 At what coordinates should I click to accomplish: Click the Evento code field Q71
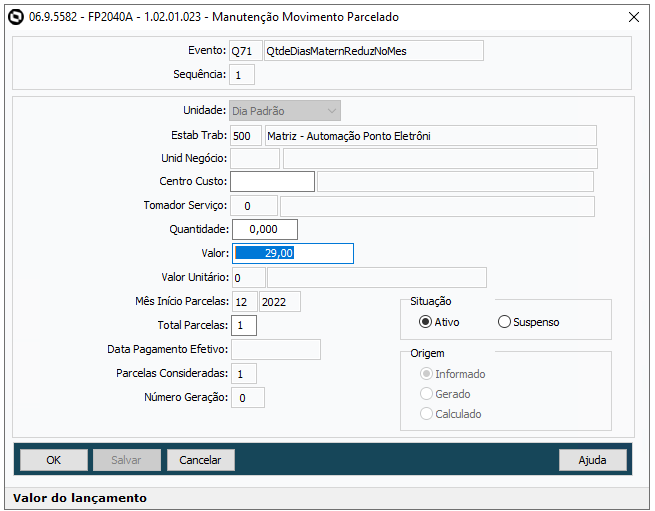tap(246, 51)
